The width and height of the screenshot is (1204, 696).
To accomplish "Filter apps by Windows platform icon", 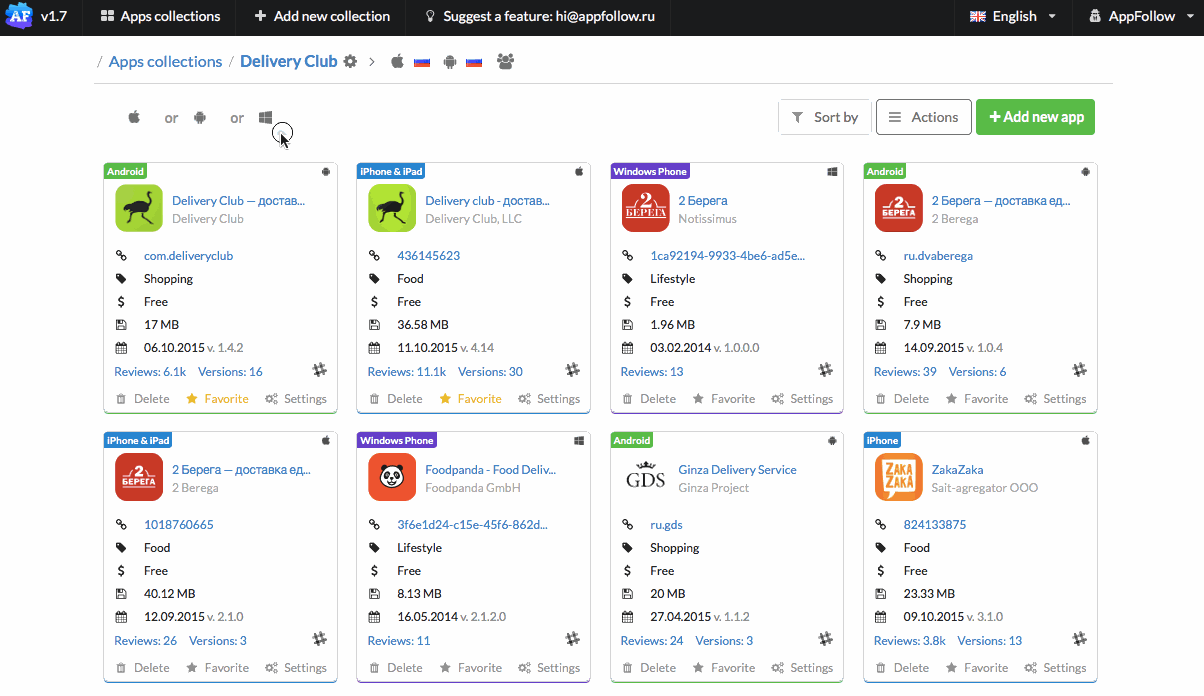I will click(x=265, y=117).
